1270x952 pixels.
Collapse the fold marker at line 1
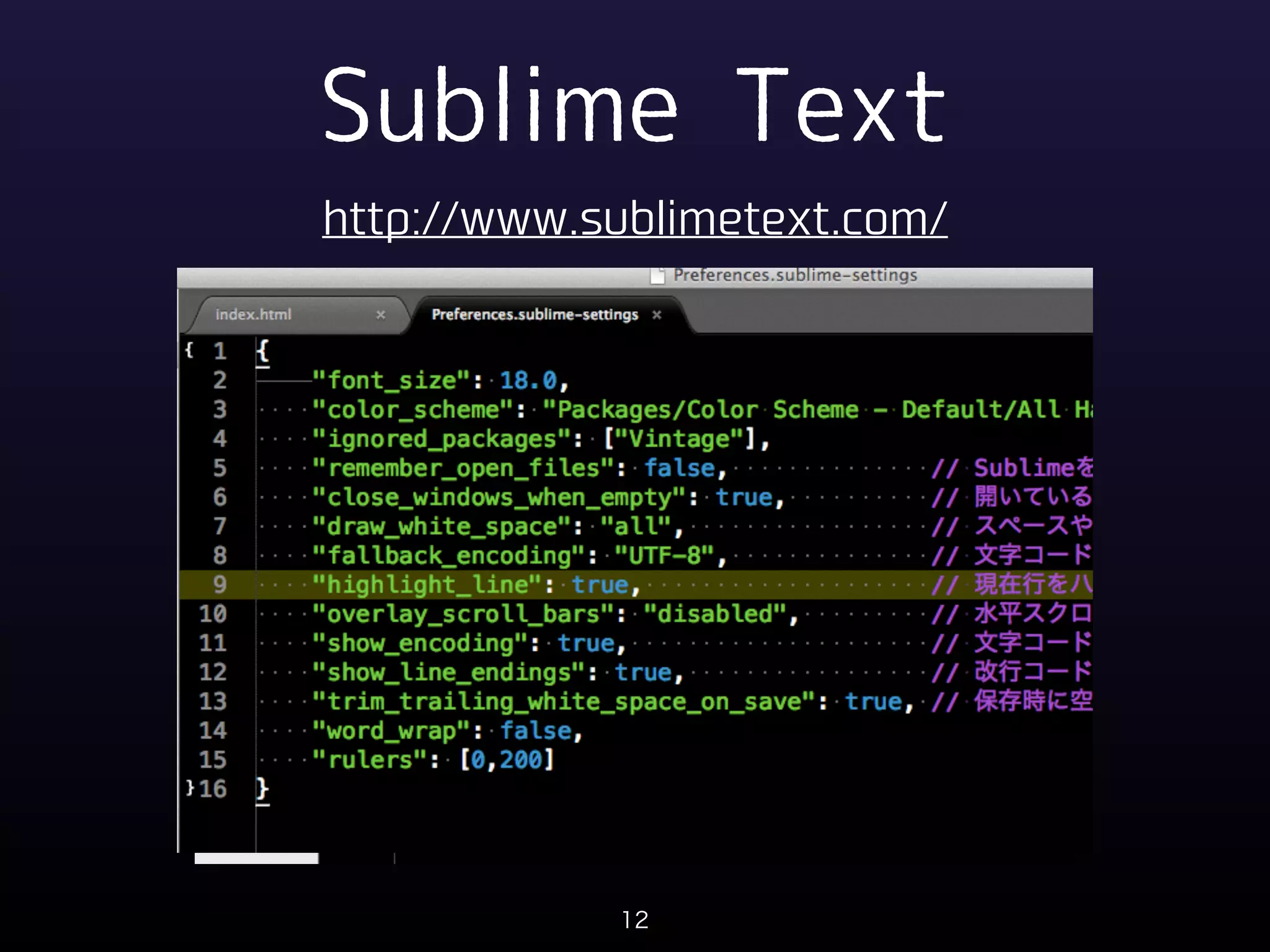click(x=189, y=351)
